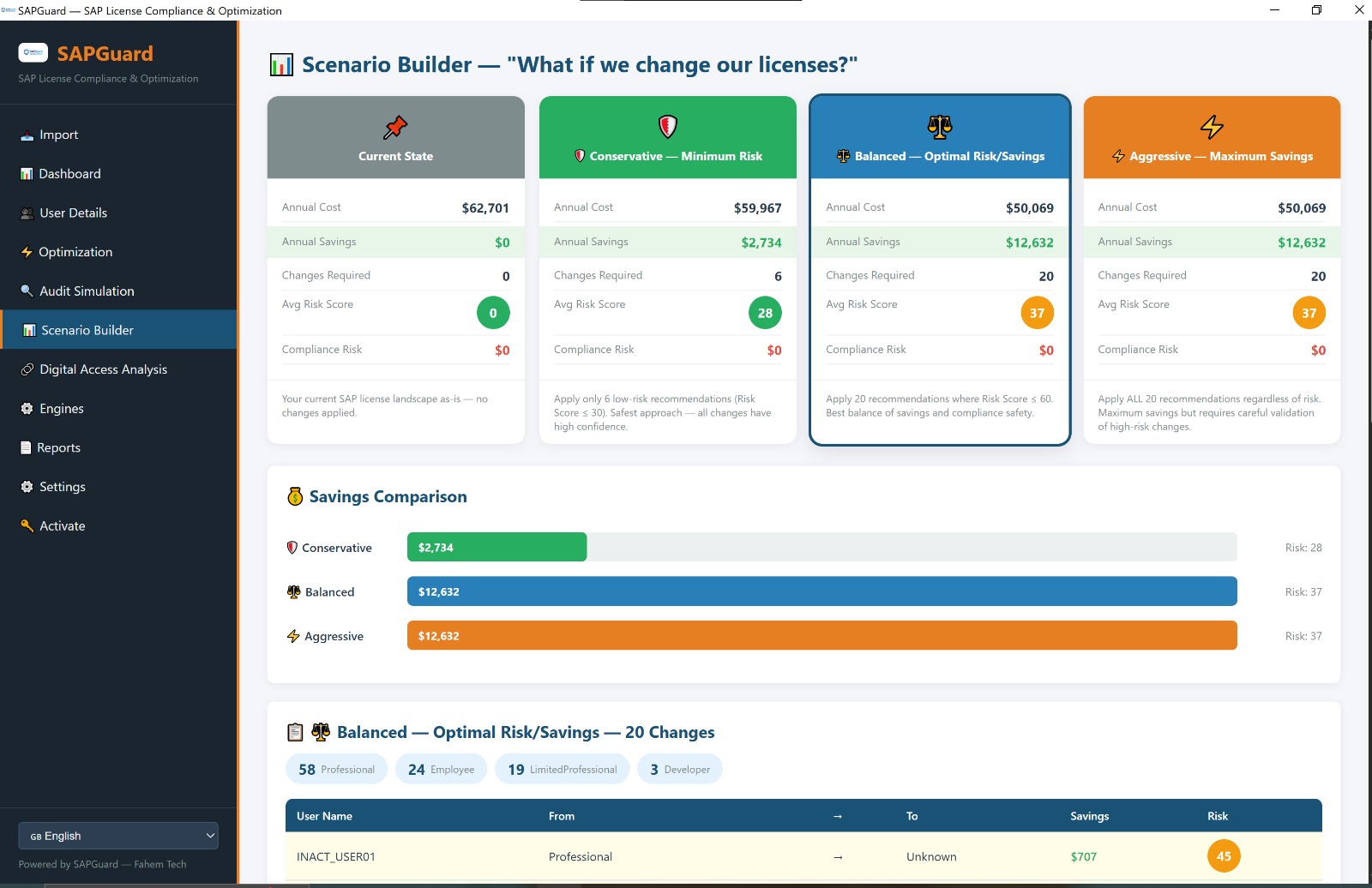Screen dimensions: 1372x888
Task: Click the shield icon atop Conservative card
Action: 668,127
